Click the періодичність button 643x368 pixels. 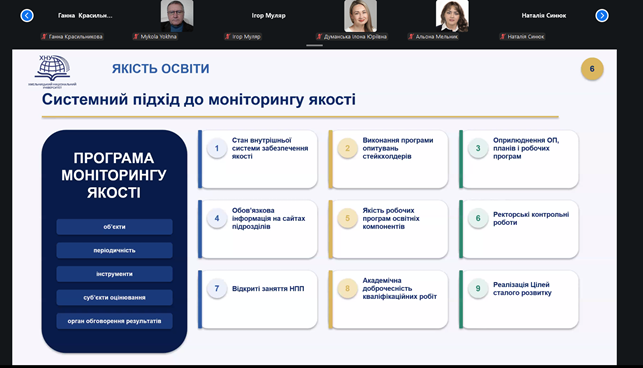pyautogui.click(x=114, y=250)
